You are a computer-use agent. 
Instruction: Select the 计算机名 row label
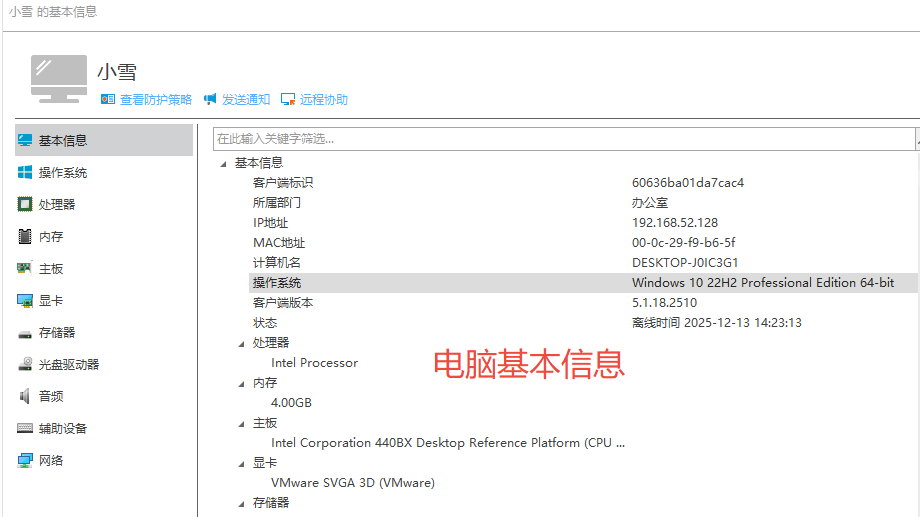[276, 262]
